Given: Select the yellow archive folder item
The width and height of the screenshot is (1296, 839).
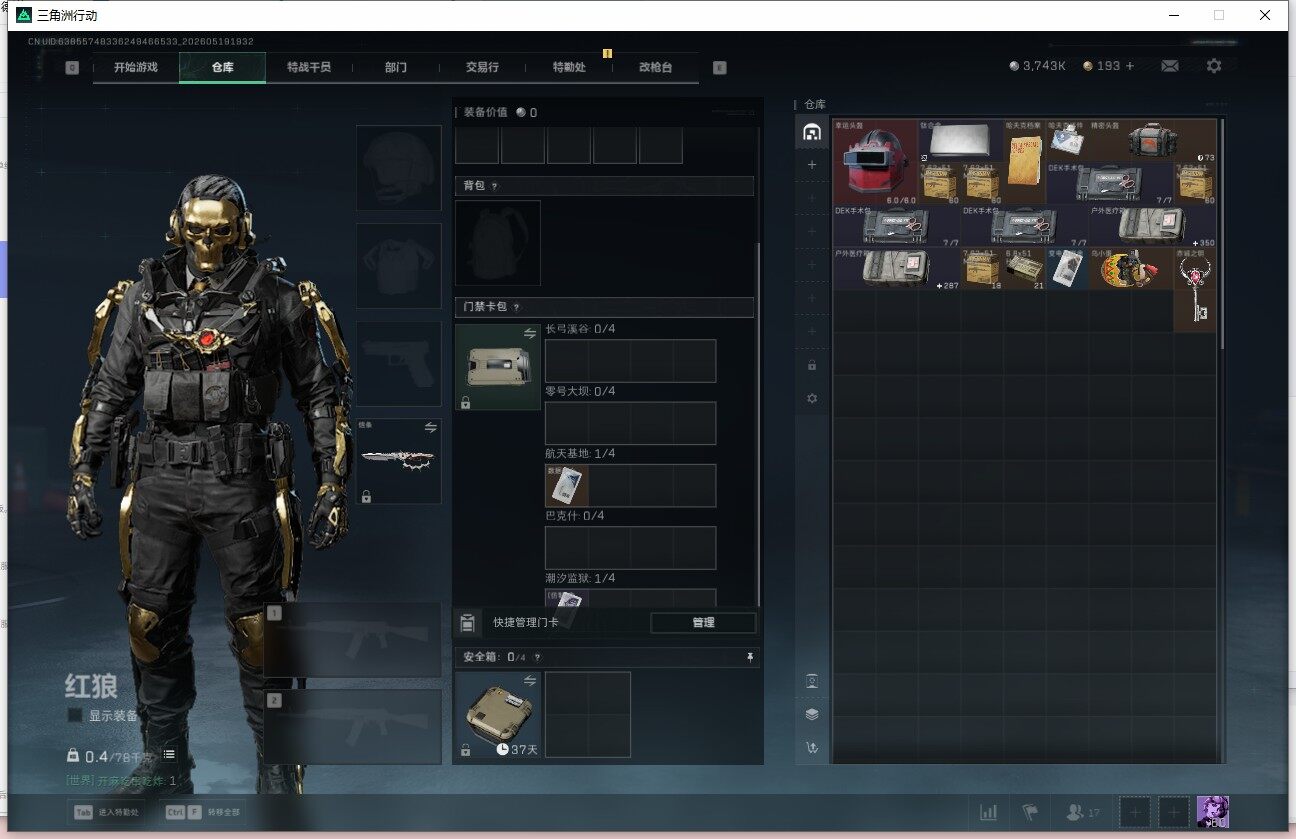Looking at the screenshot, I should [1025, 162].
